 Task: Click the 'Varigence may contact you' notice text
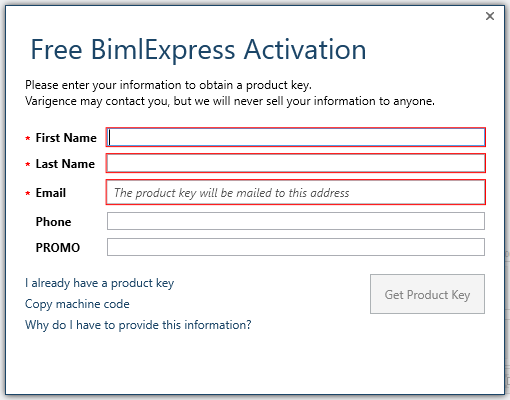[230, 101]
